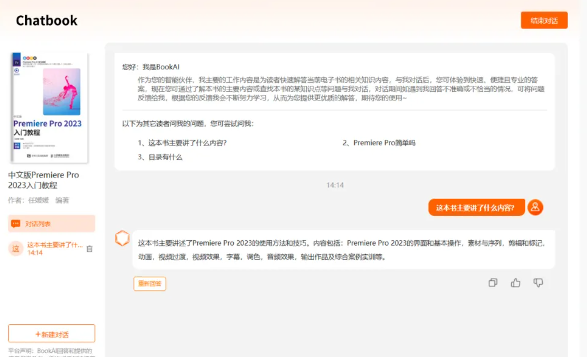
Task: Ask suggested question 2 Premiere Pro简单吗
Action: [x=379, y=143]
